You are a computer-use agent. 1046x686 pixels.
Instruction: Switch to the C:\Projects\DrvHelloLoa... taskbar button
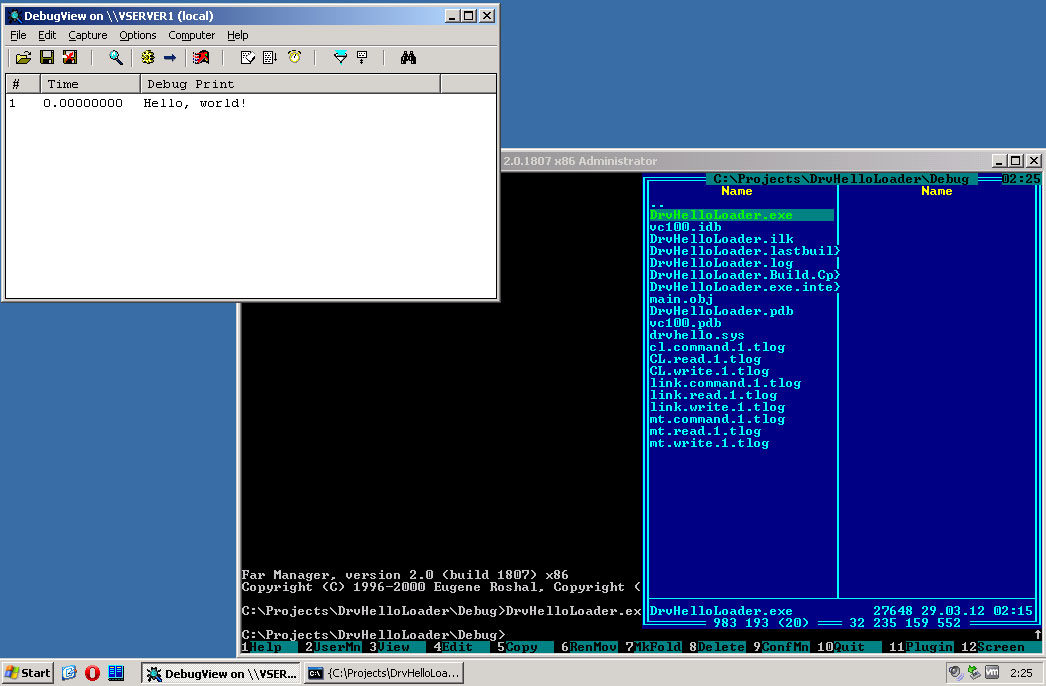pyautogui.click(x=384, y=673)
